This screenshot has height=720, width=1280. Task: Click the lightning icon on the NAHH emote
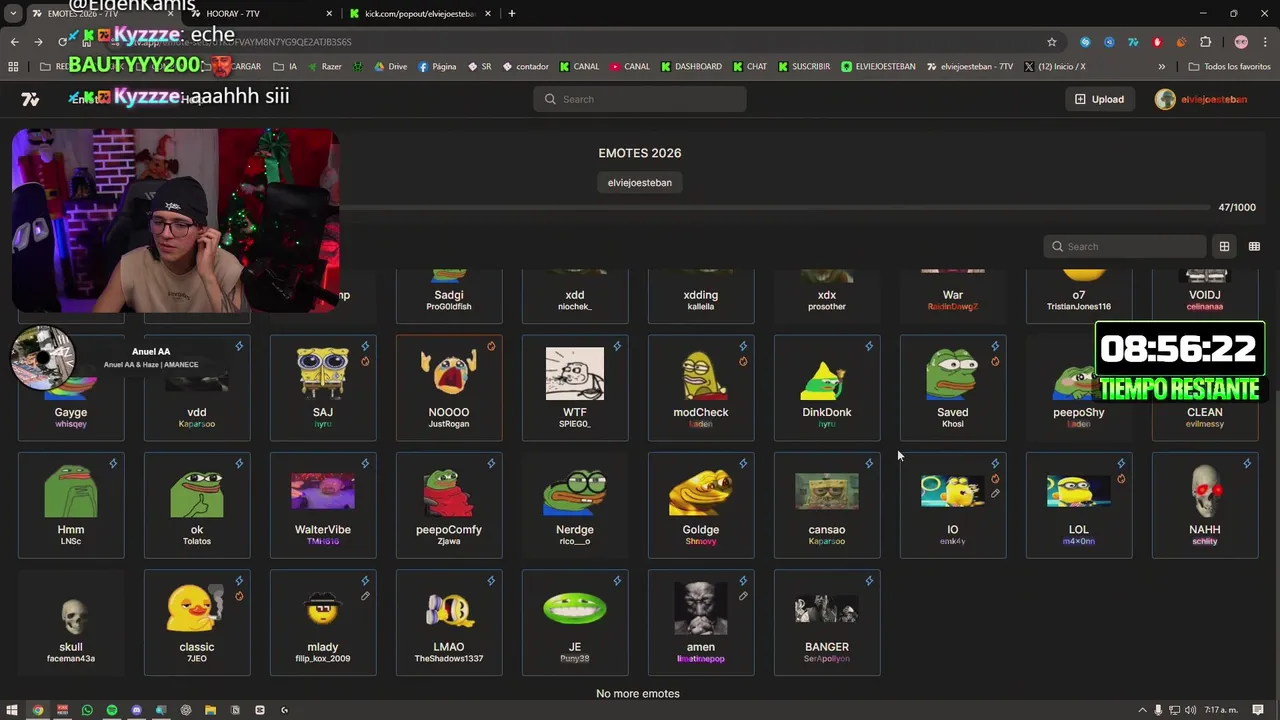point(1247,464)
